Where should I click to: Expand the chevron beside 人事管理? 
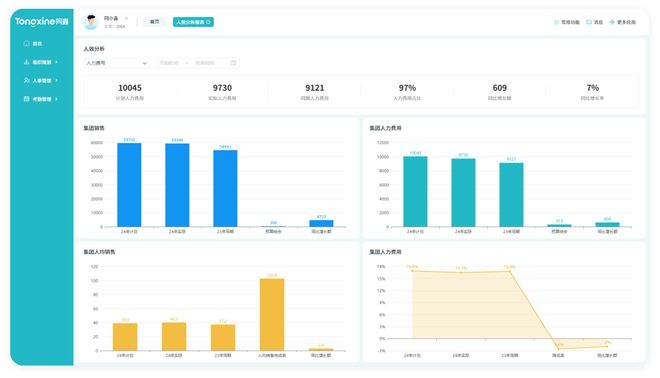pos(56,80)
